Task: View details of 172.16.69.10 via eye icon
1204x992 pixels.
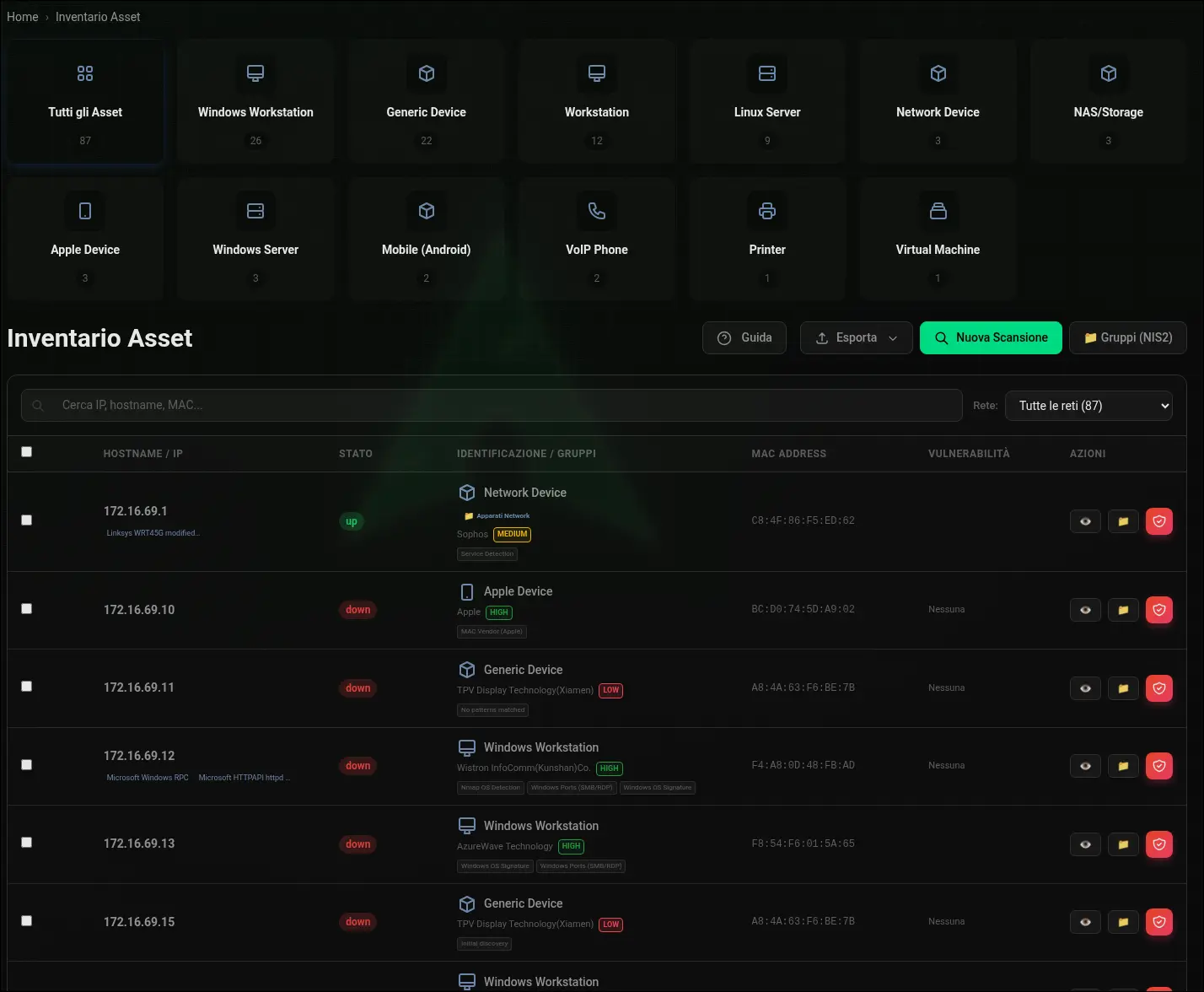Action: (x=1085, y=610)
